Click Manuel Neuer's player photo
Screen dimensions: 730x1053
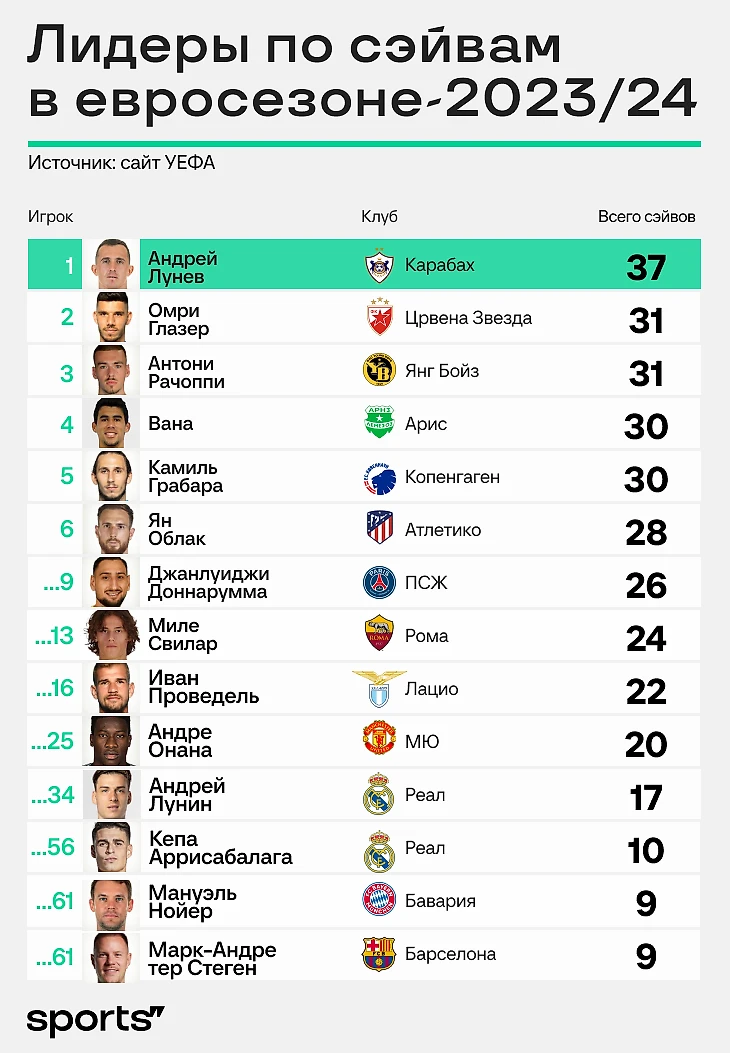pos(110,901)
